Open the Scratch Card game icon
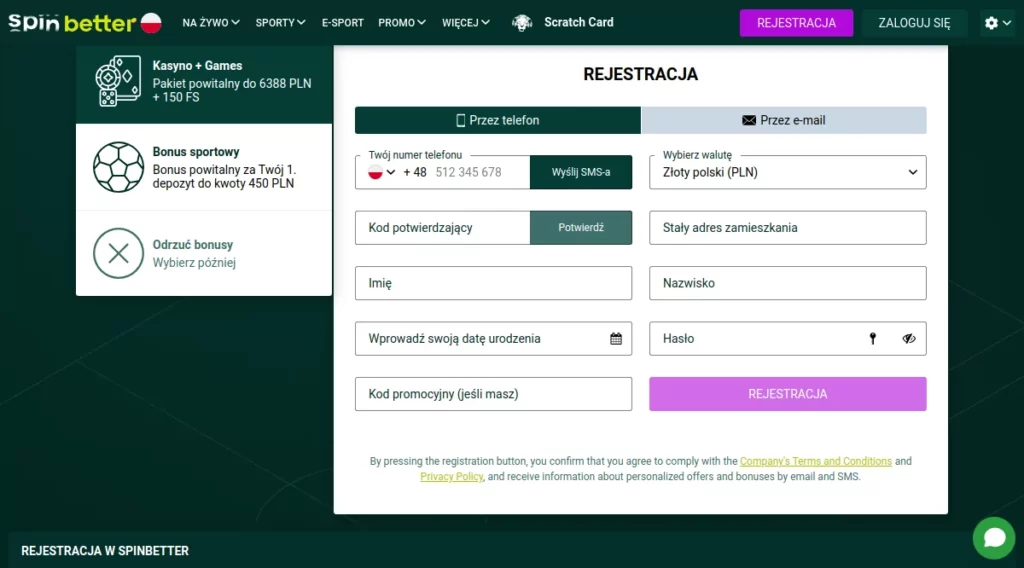This screenshot has width=1024, height=568. tap(522, 22)
